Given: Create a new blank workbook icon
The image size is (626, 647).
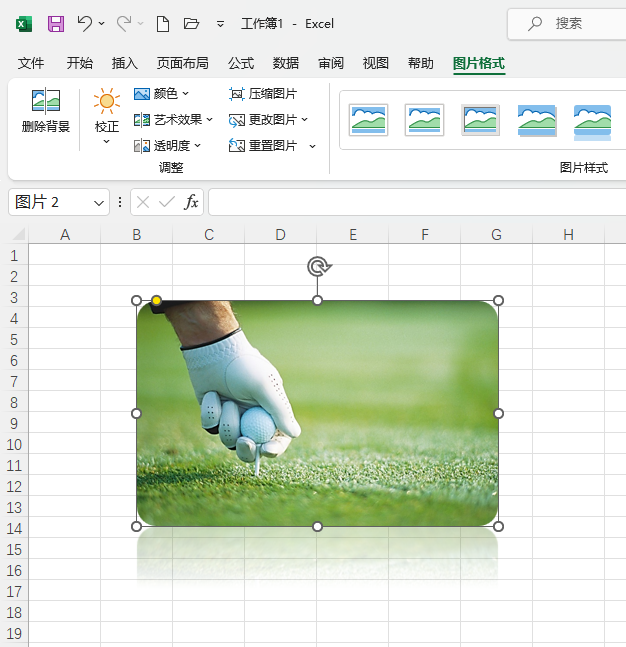Looking at the screenshot, I should coord(163,24).
